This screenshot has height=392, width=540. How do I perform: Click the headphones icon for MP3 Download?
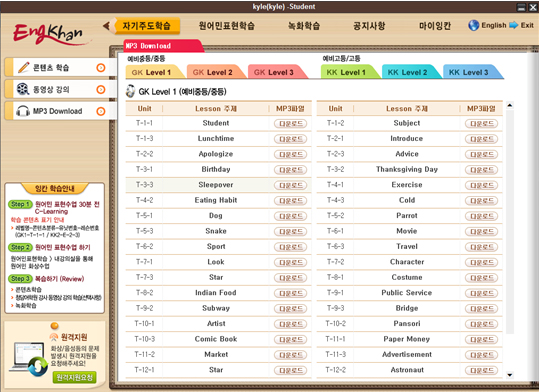[x=23, y=111]
